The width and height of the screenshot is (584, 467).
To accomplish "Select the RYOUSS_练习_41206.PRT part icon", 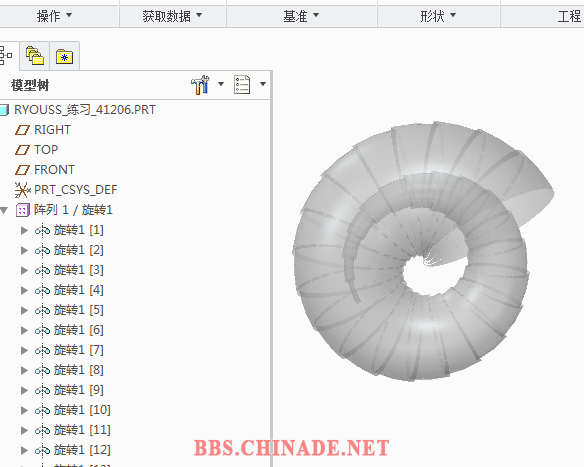I will [4, 110].
